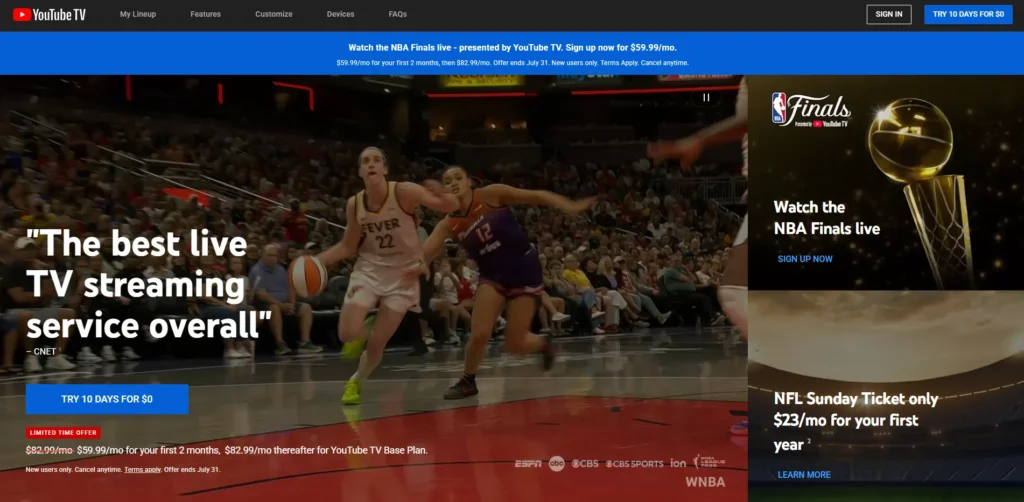Screen dimensions: 1024x502
Task: Click the YouTube TV logo
Action: click(x=49, y=14)
